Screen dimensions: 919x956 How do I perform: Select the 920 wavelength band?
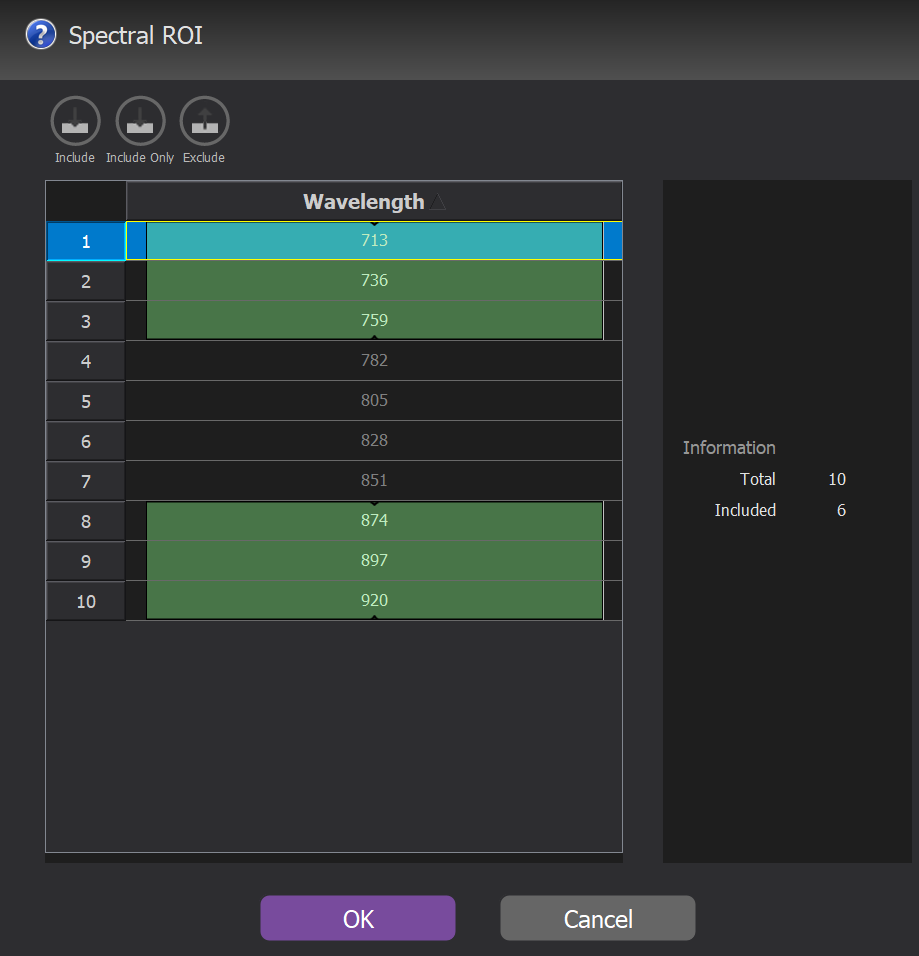[x=374, y=601]
